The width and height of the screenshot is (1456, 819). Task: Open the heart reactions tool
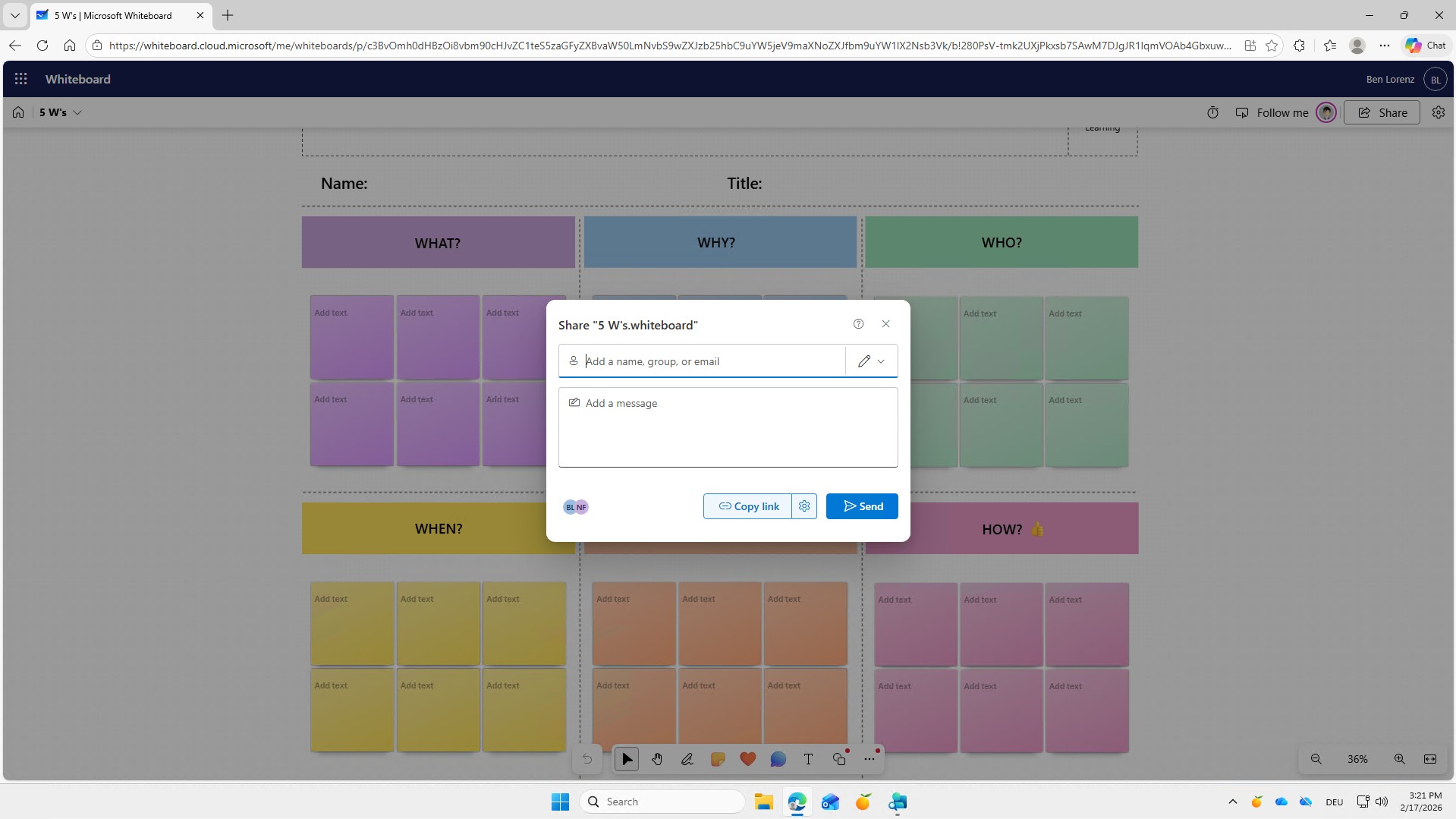coord(748,759)
